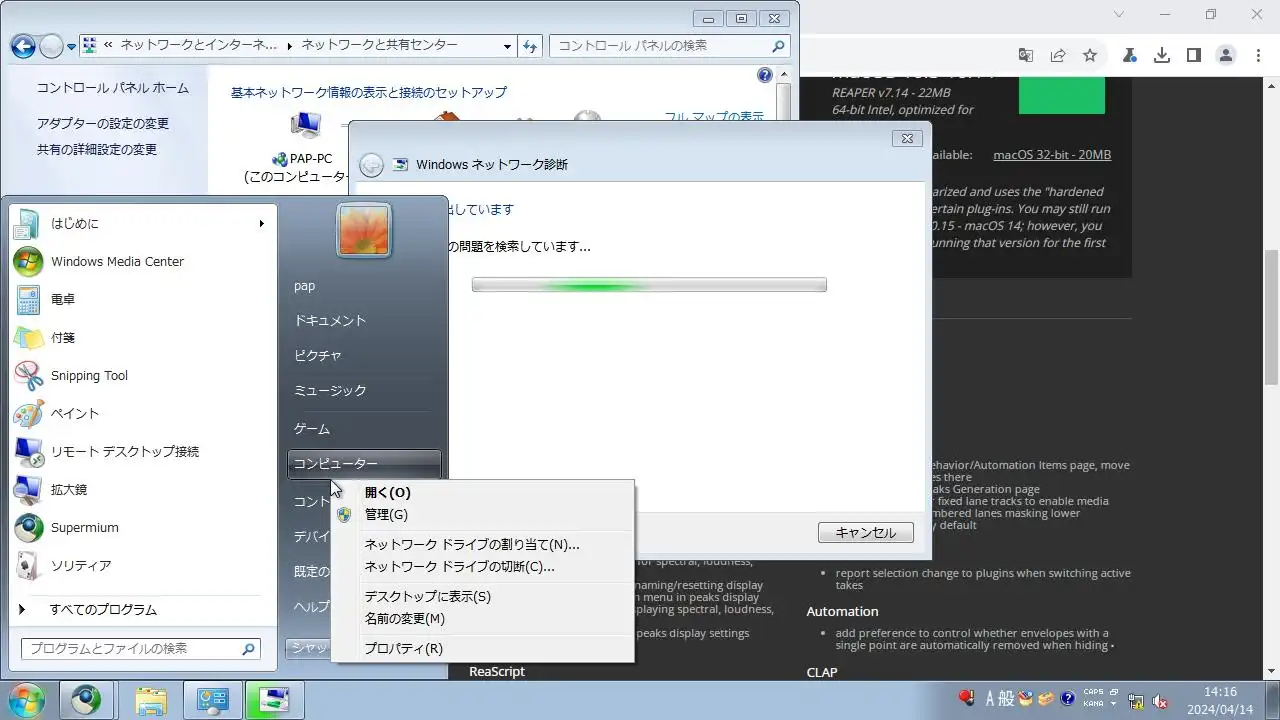Select Disconnect network drive (ネットワーク ドライブの切断)
The height and width of the screenshot is (720, 1280).
482,566
